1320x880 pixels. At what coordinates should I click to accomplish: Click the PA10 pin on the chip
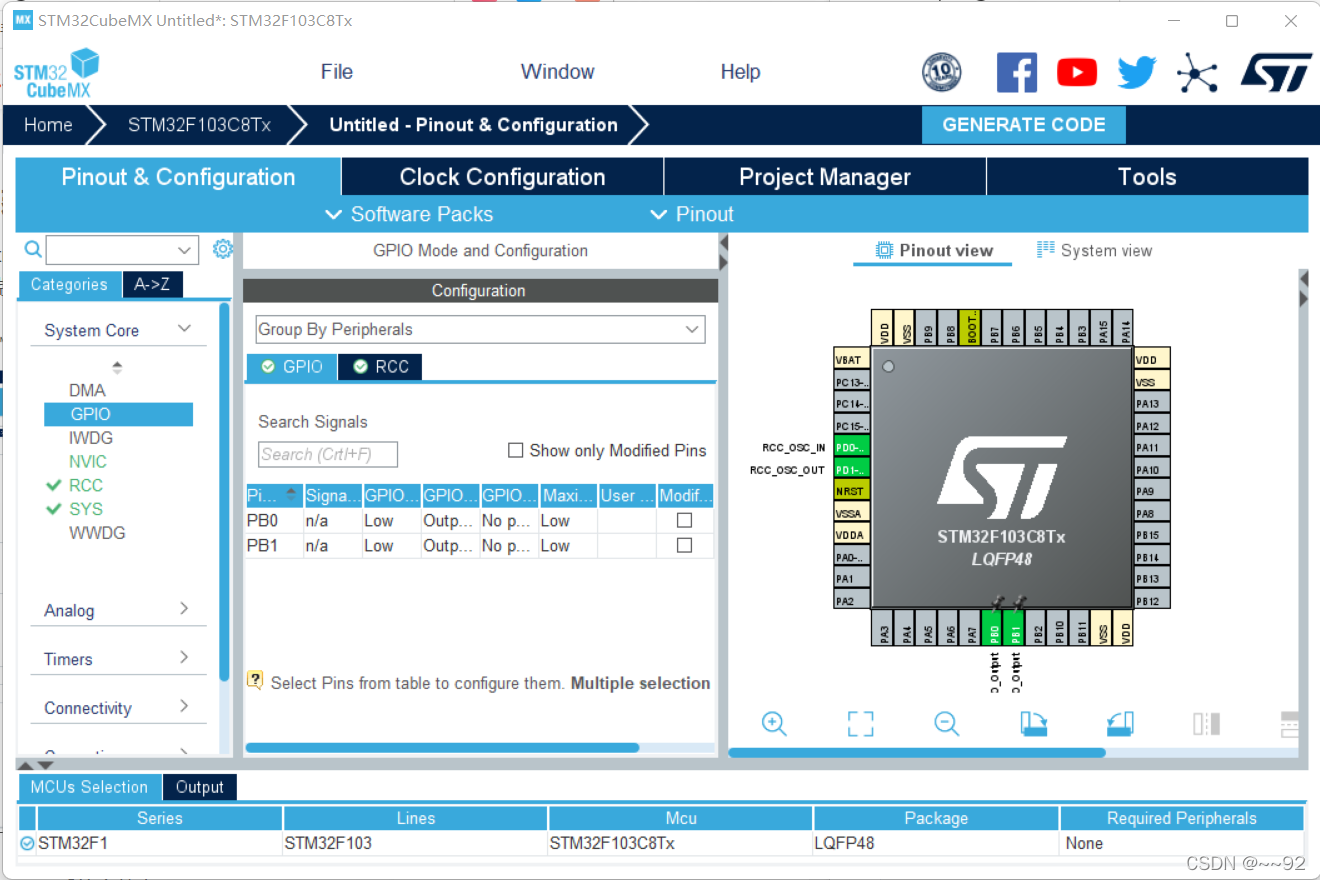1152,470
